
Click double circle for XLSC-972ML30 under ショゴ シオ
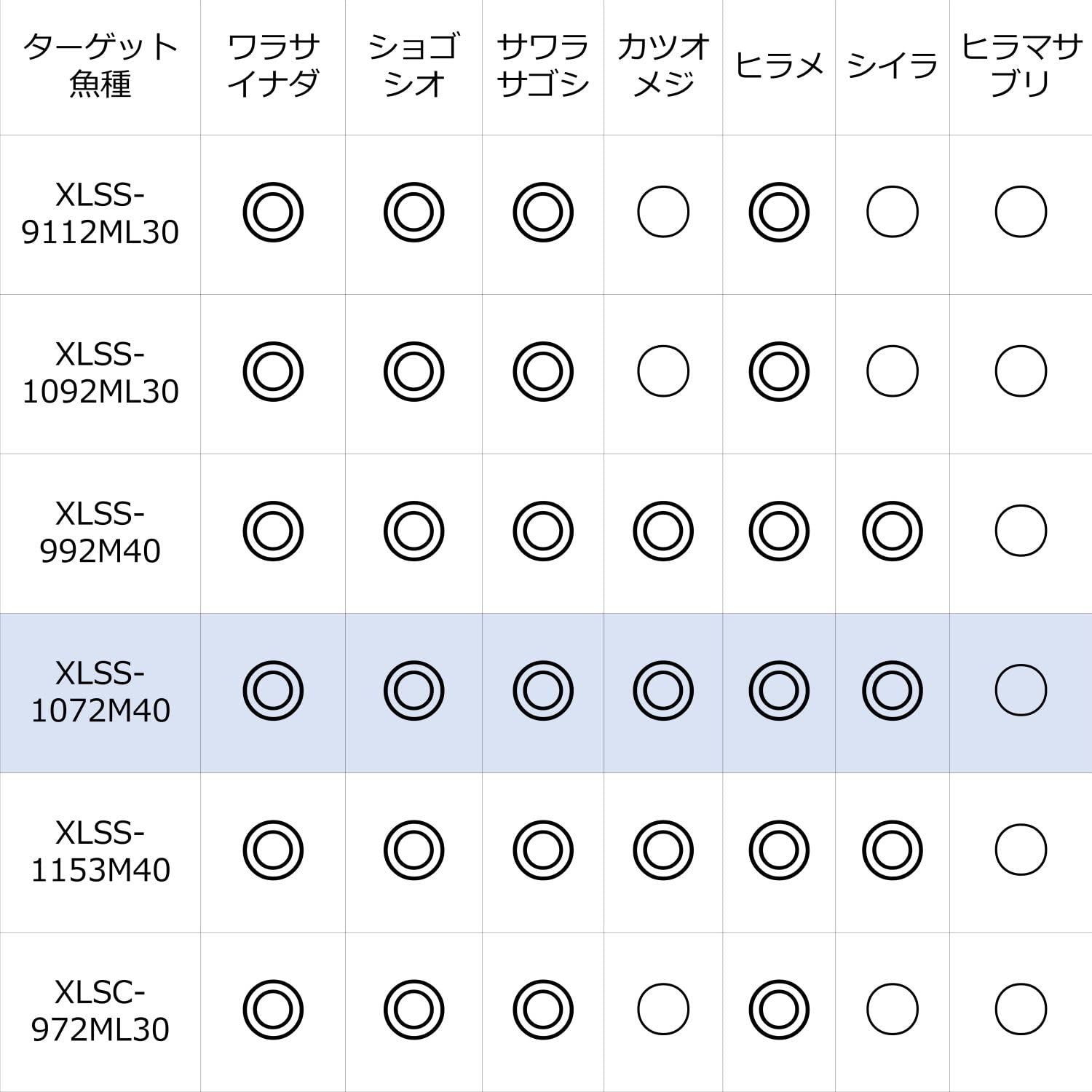point(414,1009)
